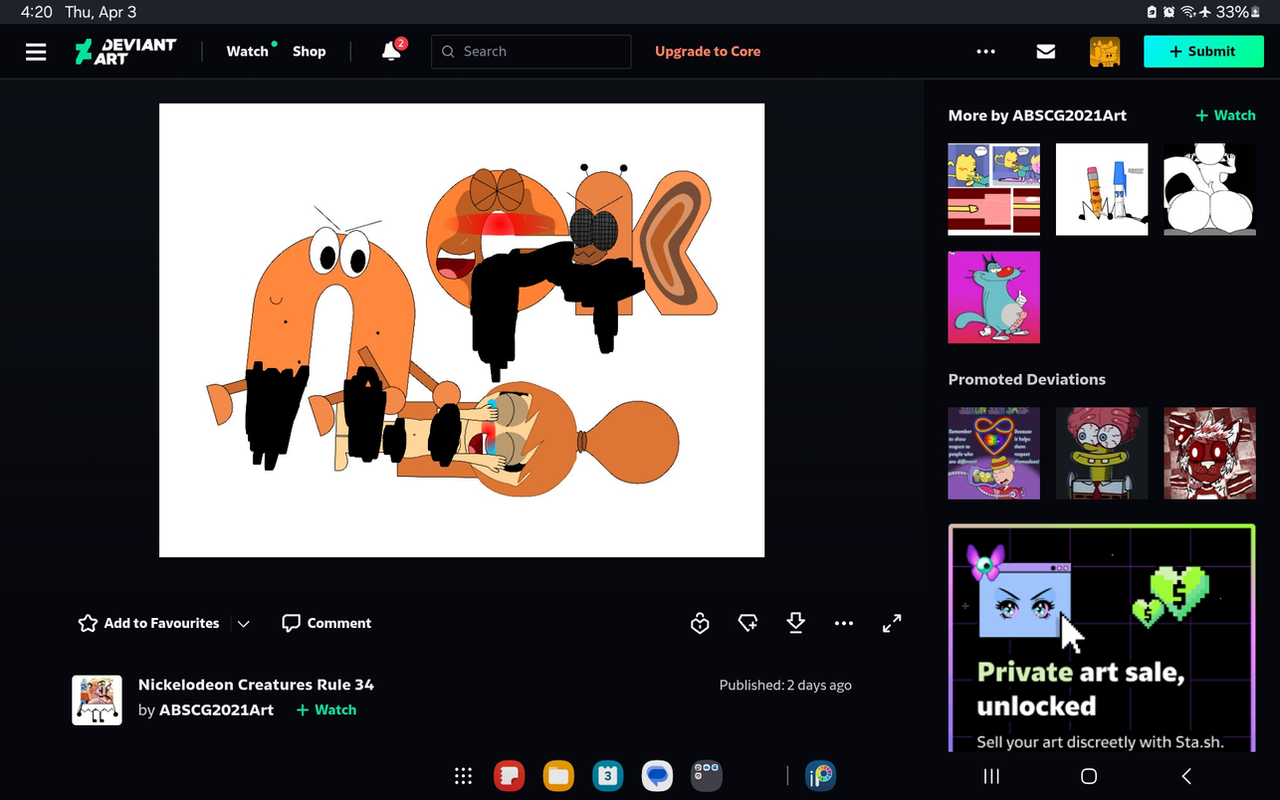This screenshot has height=800, width=1280.
Task: Give a badge with heart icon
Action: click(x=700, y=624)
